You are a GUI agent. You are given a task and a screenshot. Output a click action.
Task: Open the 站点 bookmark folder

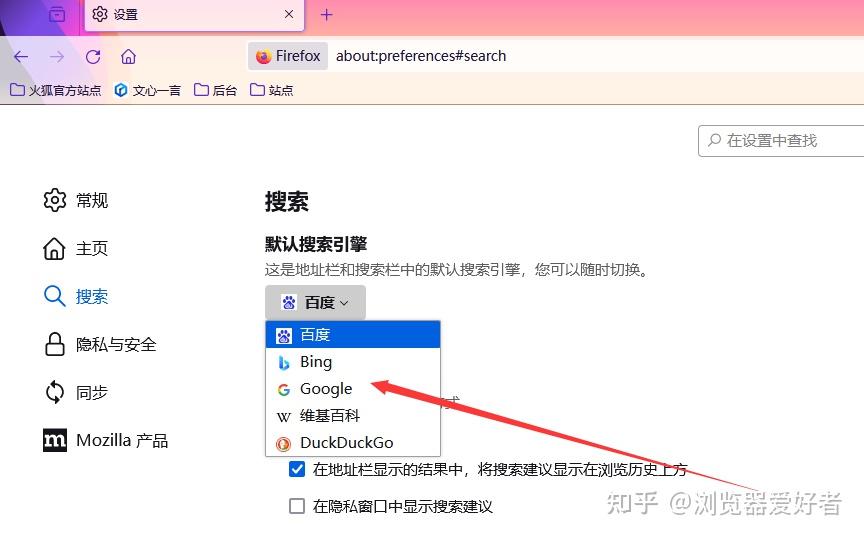[272, 90]
